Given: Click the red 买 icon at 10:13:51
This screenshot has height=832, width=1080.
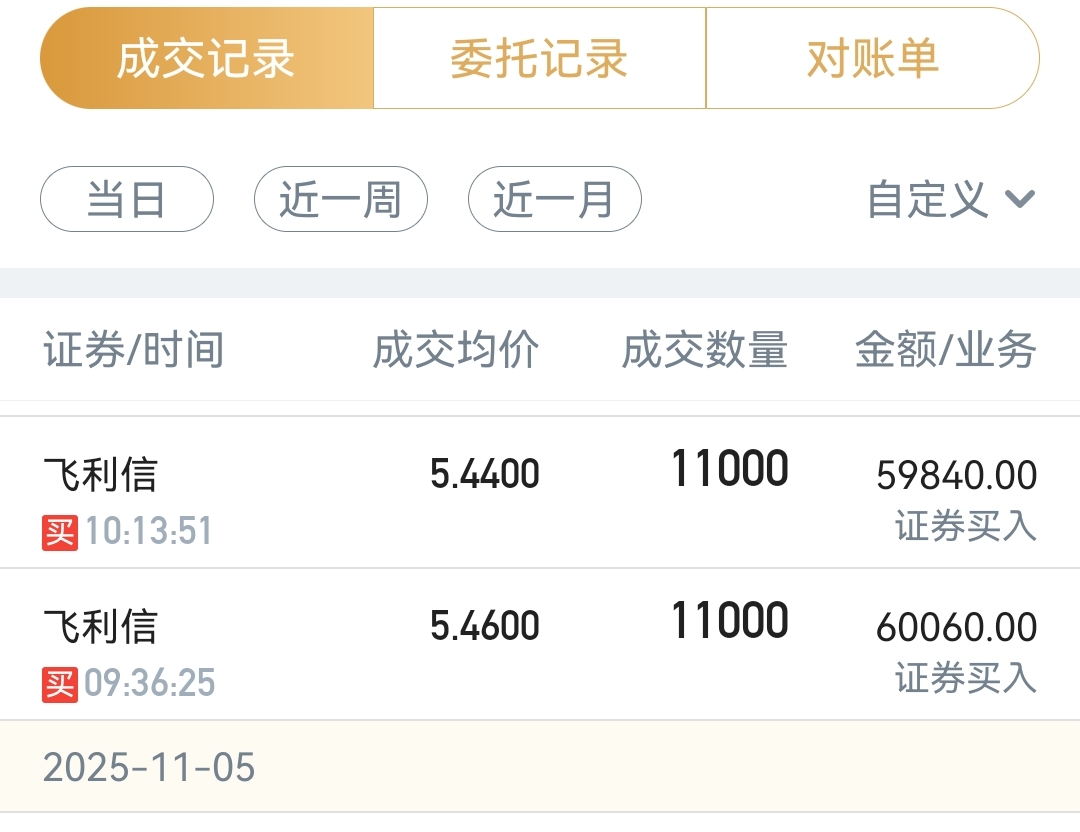Looking at the screenshot, I should tap(60, 531).
